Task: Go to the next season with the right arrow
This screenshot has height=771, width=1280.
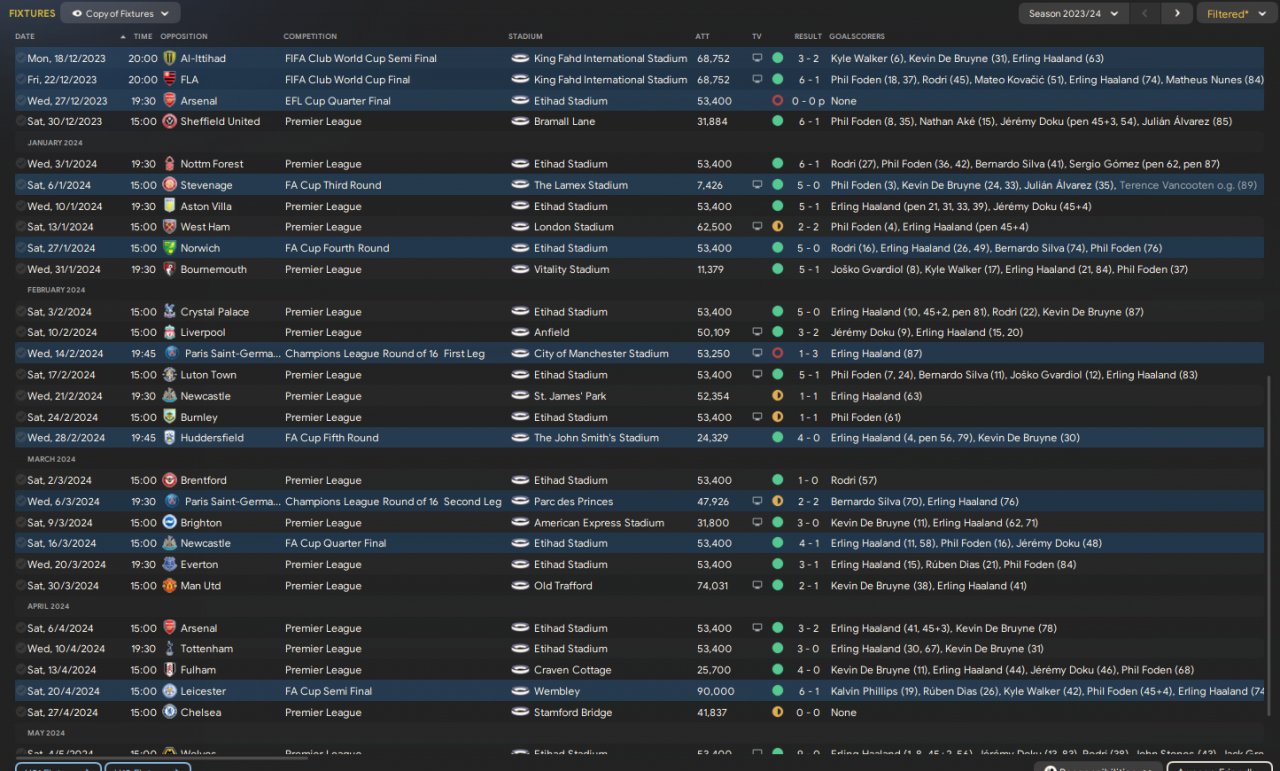Action: coord(1177,13)
